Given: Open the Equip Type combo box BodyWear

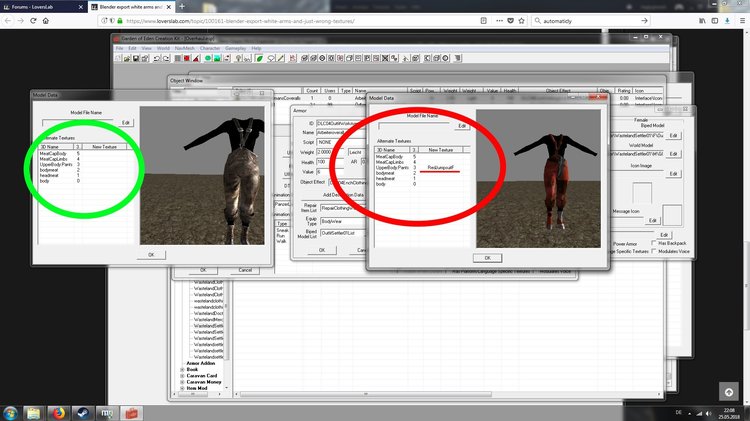Looking at the screenshot, I should 342,222.
